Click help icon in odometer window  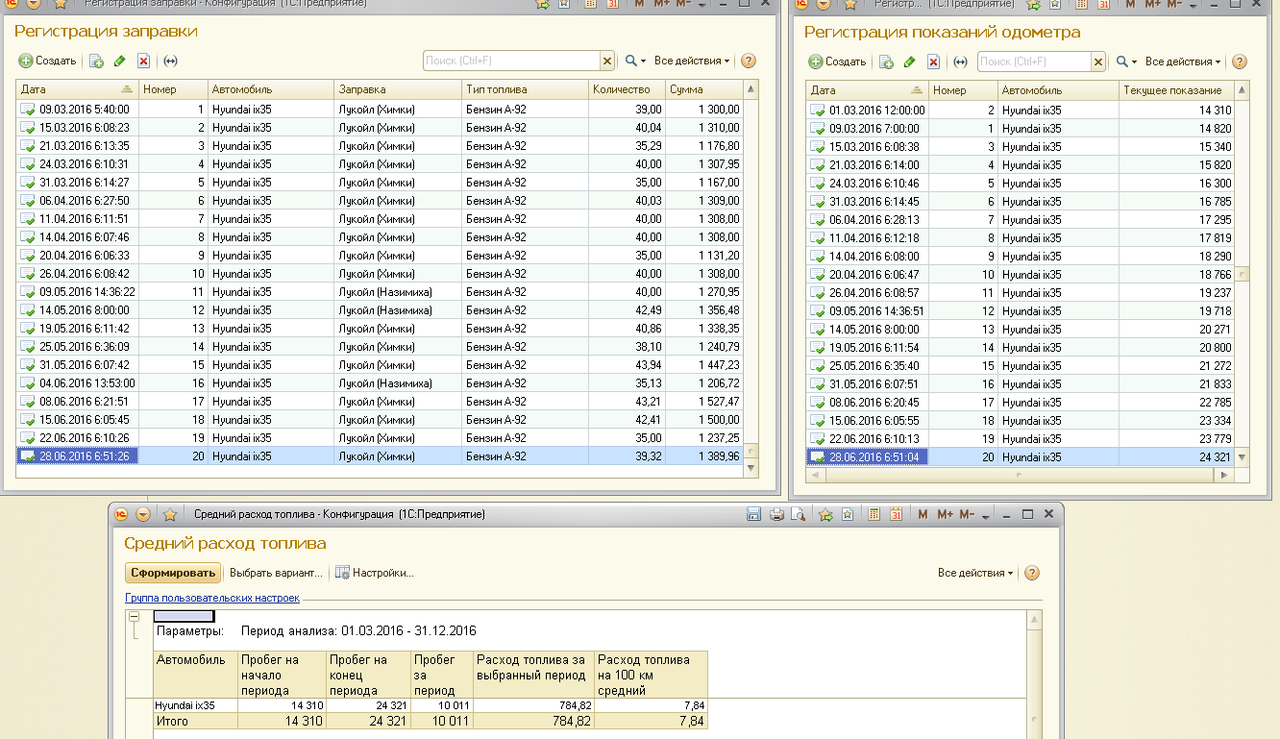coord(1239,62)
